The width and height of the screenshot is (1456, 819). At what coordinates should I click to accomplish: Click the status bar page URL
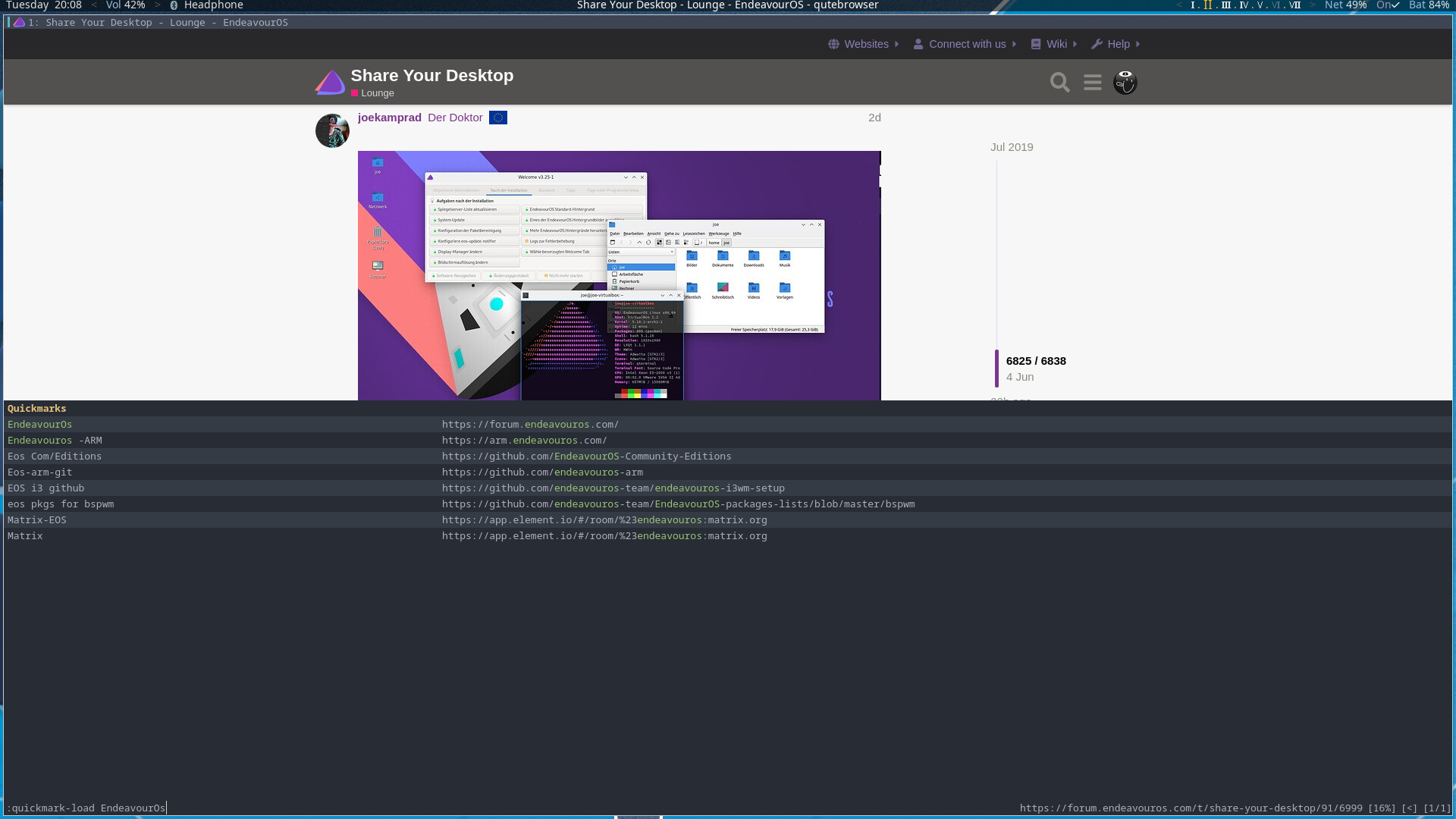(1191, 808)
